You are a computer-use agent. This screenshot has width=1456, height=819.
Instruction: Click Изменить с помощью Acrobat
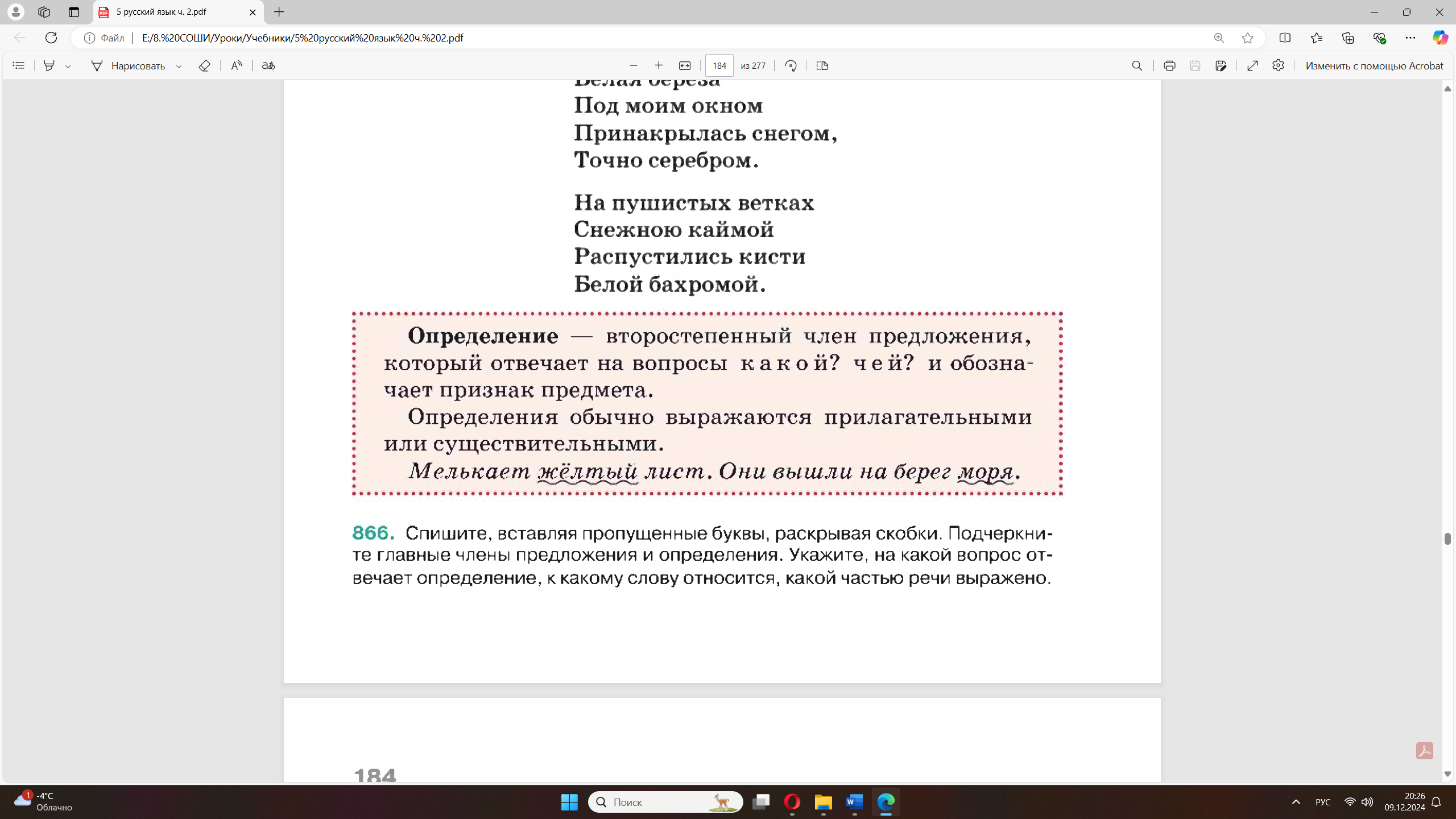(1374, 65)
